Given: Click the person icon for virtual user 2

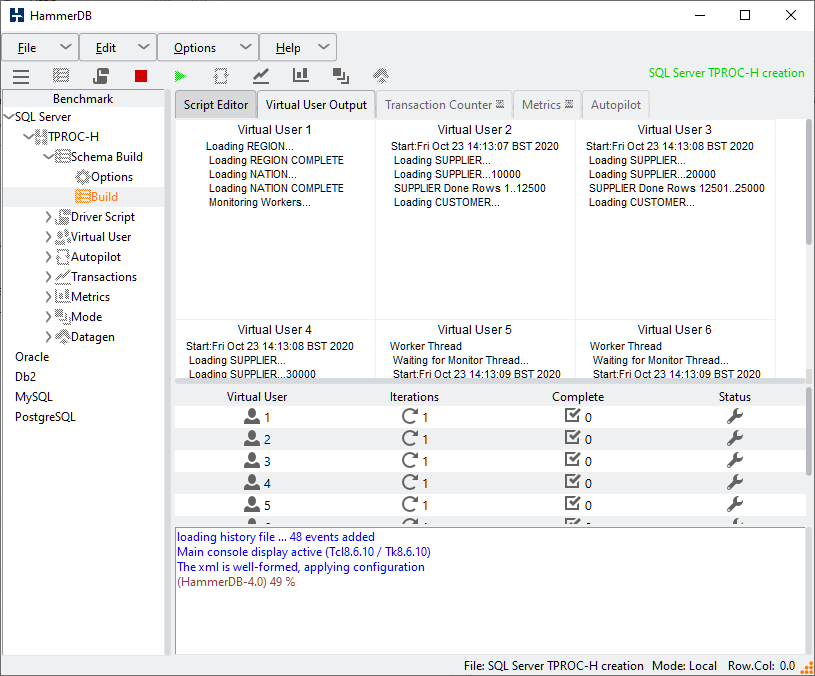Looking at the screenshot, I should pyautogui.click(x=252, y=439).
